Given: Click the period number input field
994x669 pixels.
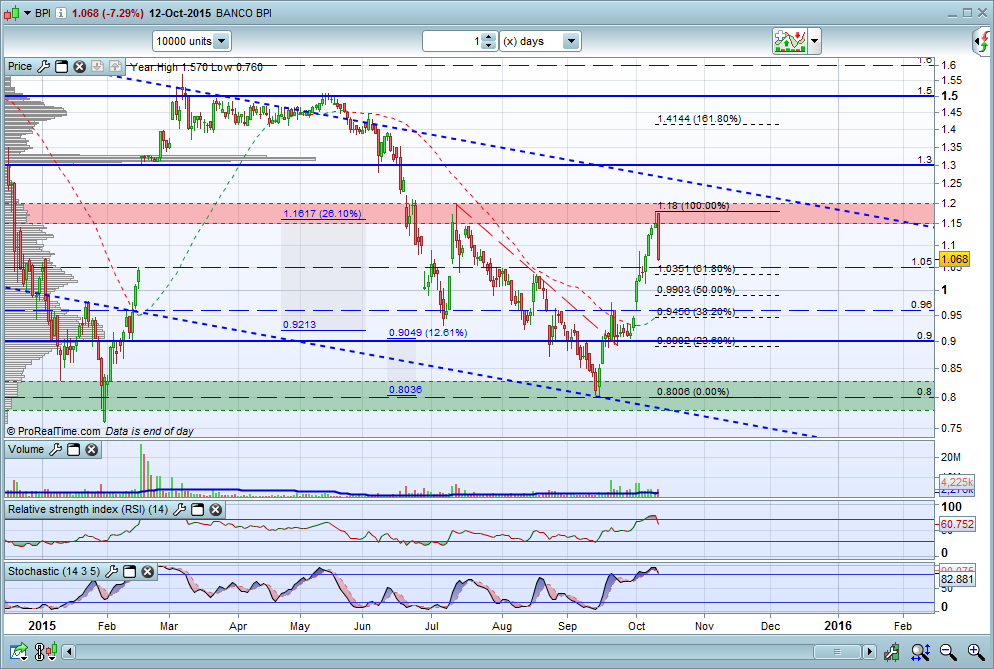Looking at the screenshot, I should (x=453, y=41).
